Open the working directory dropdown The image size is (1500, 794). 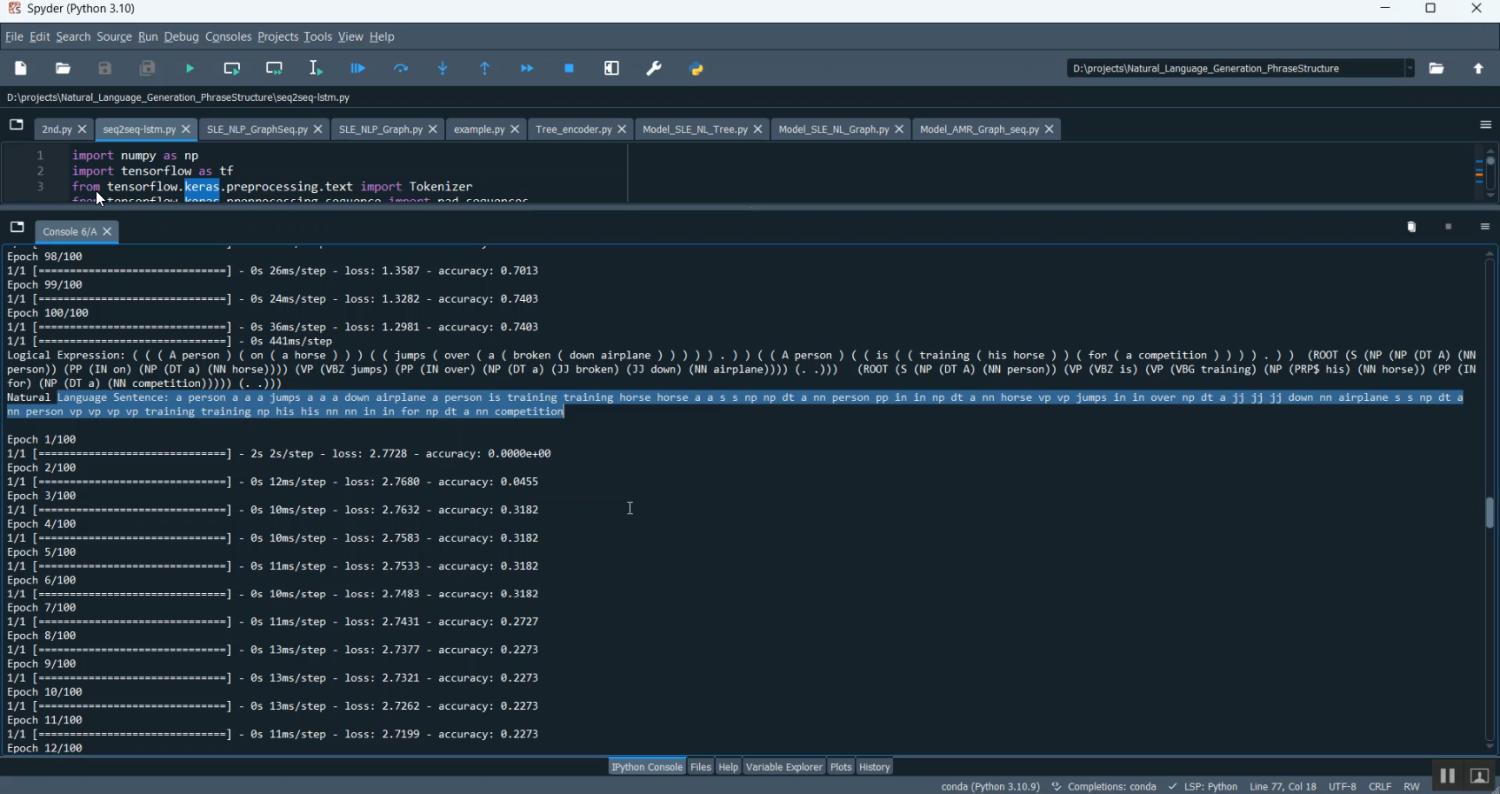[1410, 68]
